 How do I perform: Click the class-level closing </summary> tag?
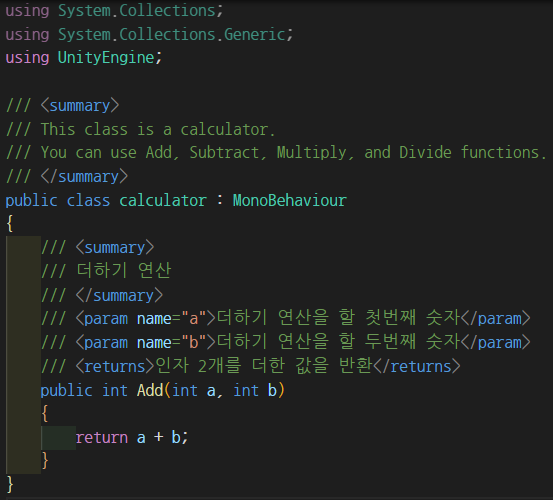coord(84,177)
